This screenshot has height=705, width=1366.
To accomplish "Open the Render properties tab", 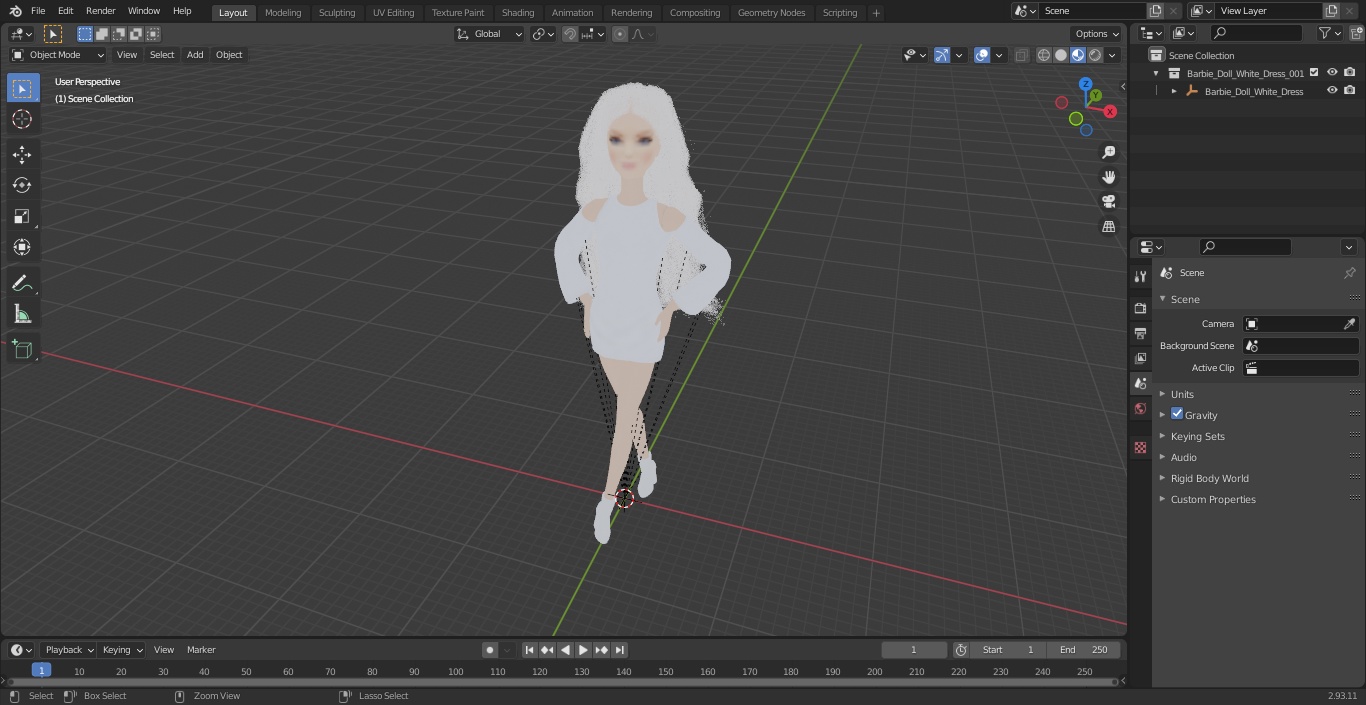I will [x=1140, y=308].
